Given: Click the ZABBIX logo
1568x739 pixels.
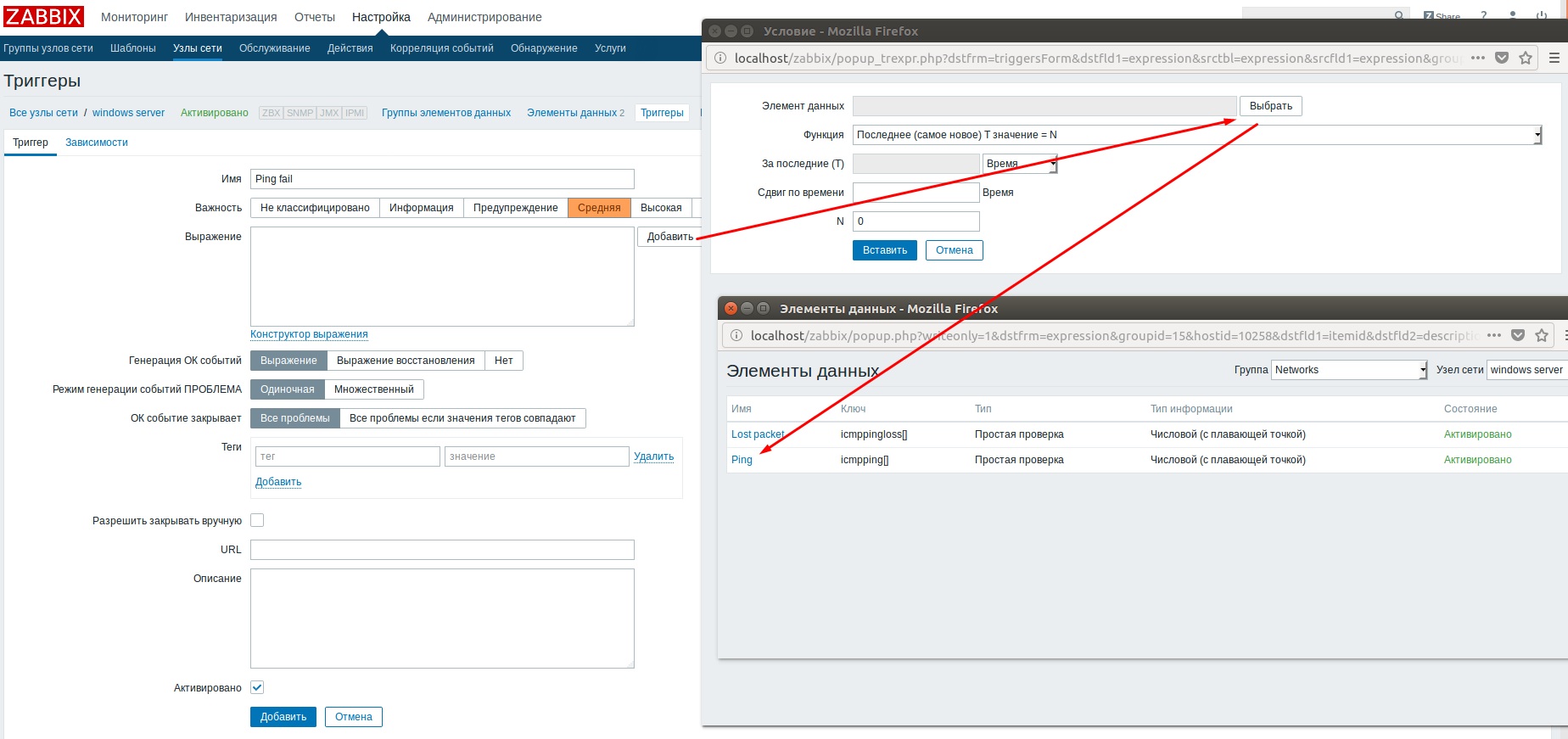Looking at the screenshot, I should pos(44,16).
